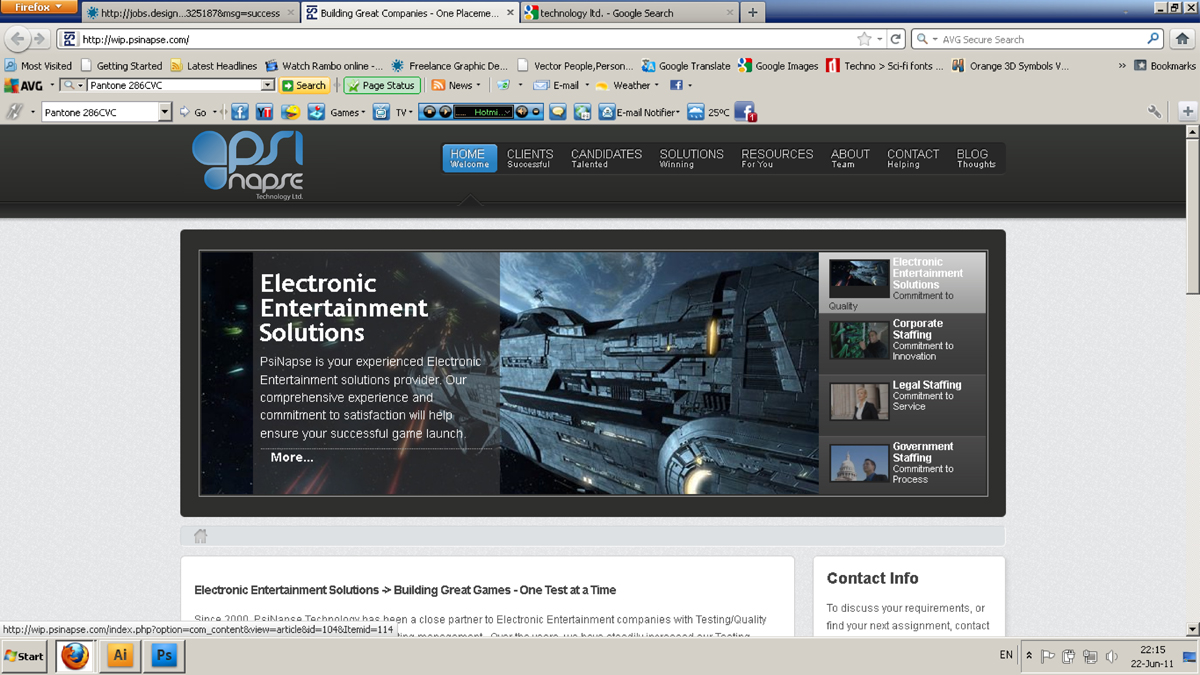The width and height of the screenshot is (1200, 675).
Task: Open toolbar options wrench icon
Action: tap(1154, 112)
